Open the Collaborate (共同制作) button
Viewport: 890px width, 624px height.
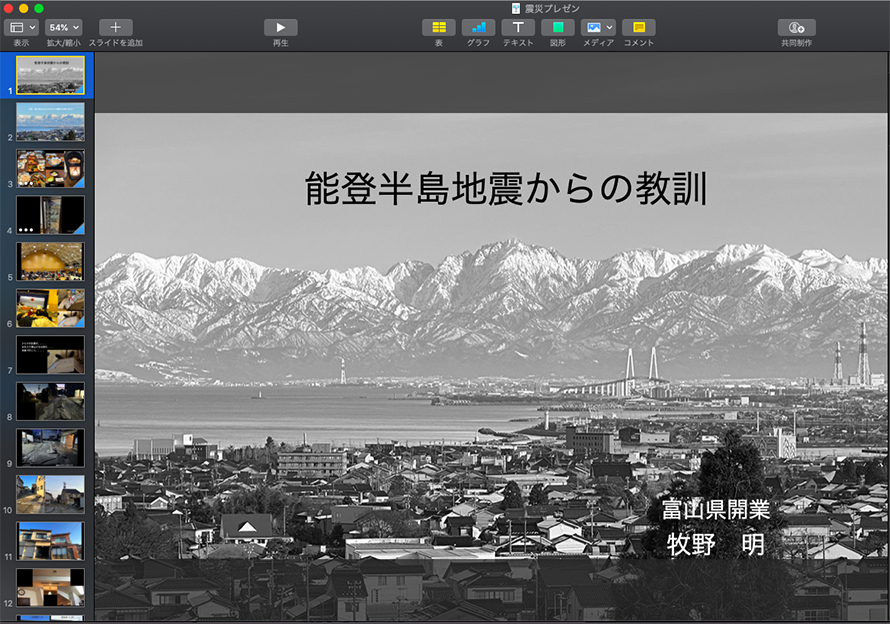[x=796, y=27]
